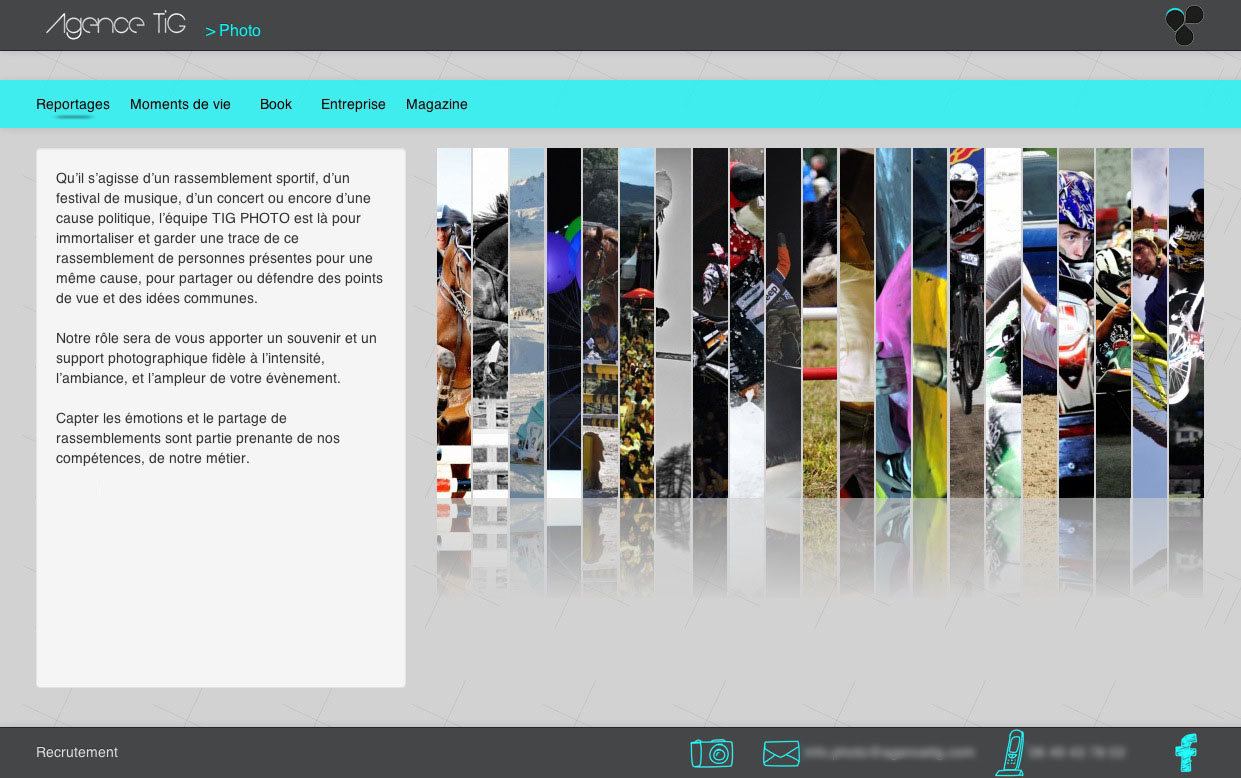View the purple balloon photo strip
The image size is (1241, 778).
[564, 322]
